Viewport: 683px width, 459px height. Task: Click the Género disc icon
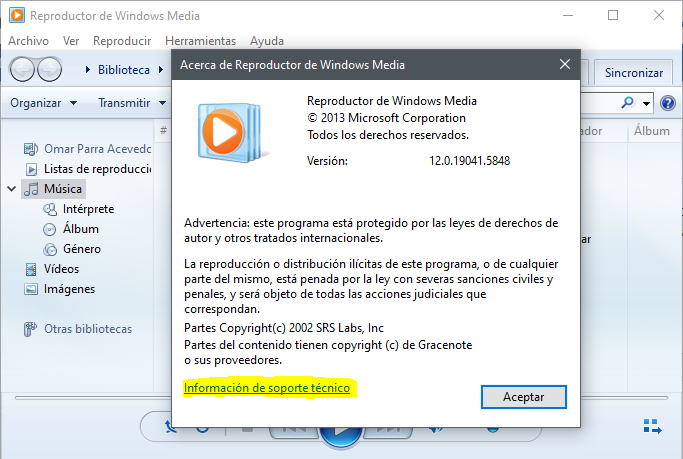[x=50, y=250]
